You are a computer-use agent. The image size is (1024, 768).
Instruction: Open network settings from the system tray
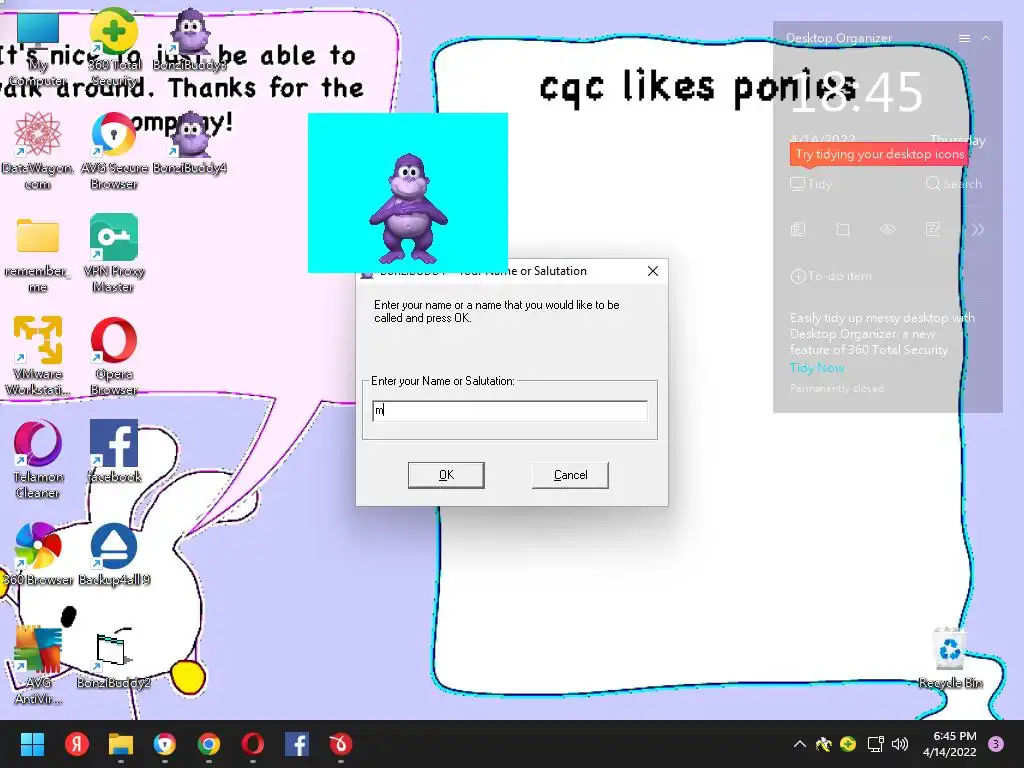coord(875,744)
